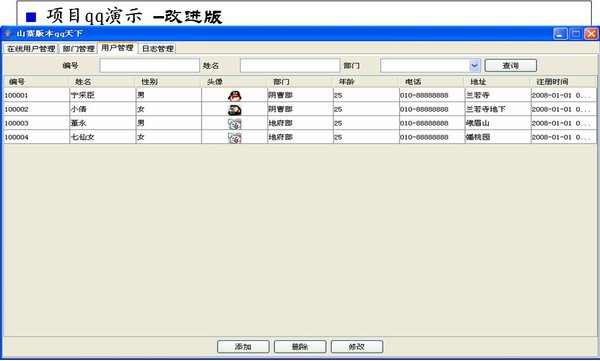Open the 日志管理 tab
The image size is (600, 361).
click(158, 49)
